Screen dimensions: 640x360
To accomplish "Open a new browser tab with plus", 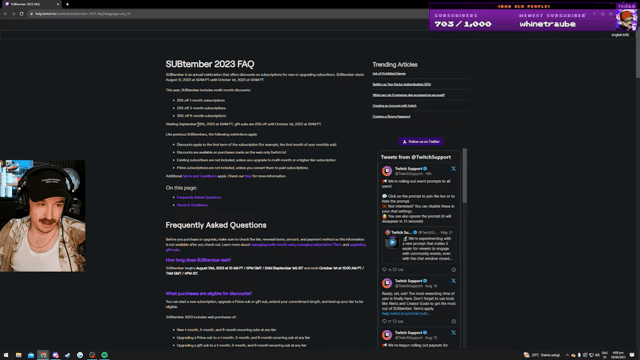I will coord(67,4).
